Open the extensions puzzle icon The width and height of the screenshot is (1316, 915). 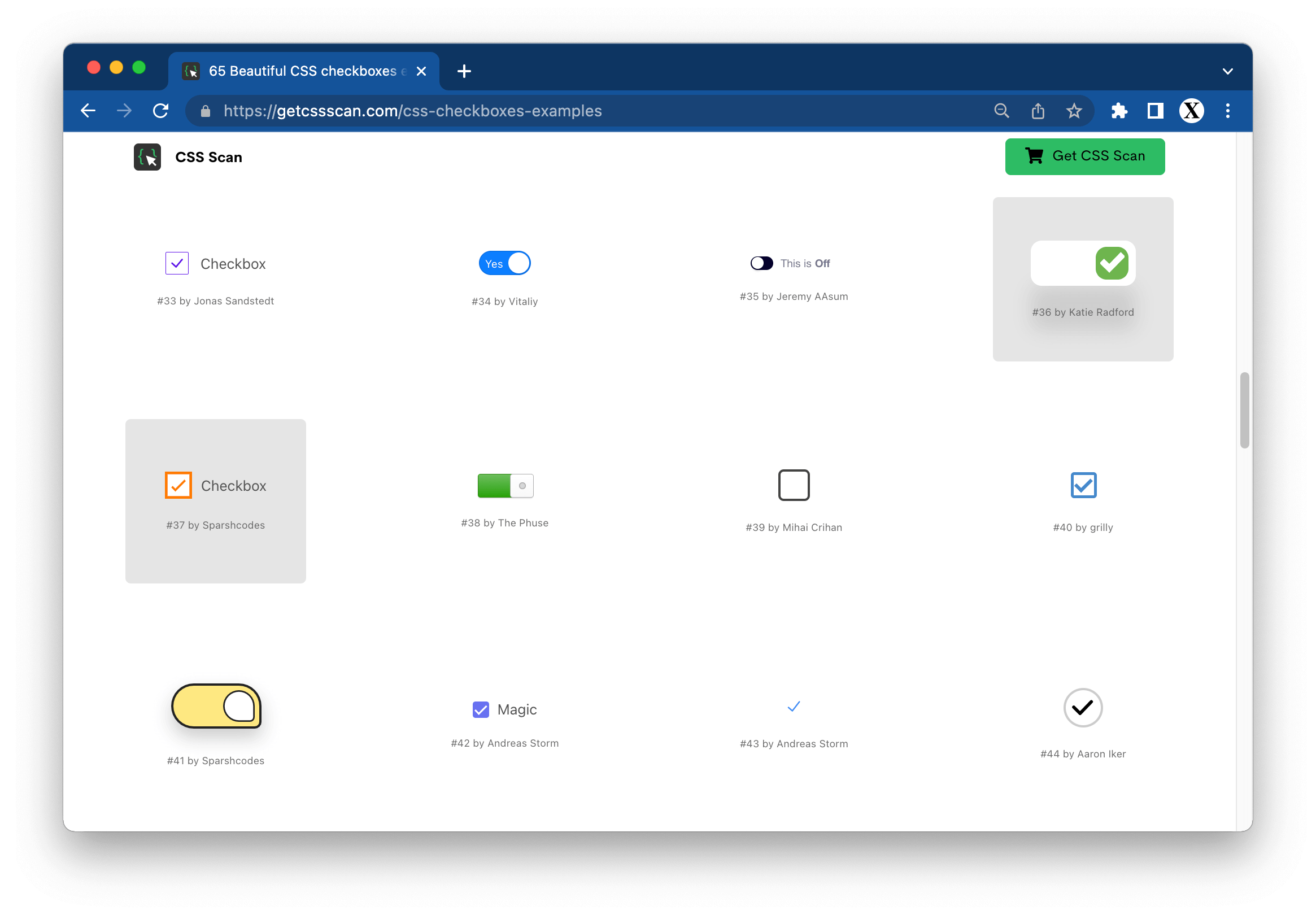click(x=1119, y=111)
